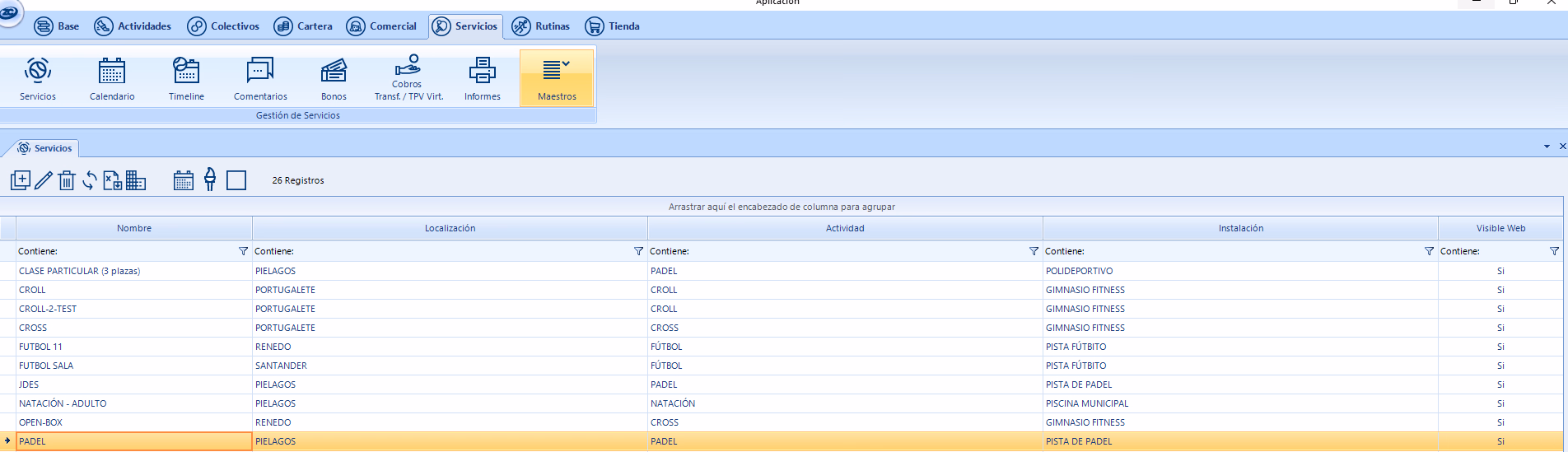The image size is (1568, 452).
Task: Open the Visible Web column filter
Action: [1554, 251]
